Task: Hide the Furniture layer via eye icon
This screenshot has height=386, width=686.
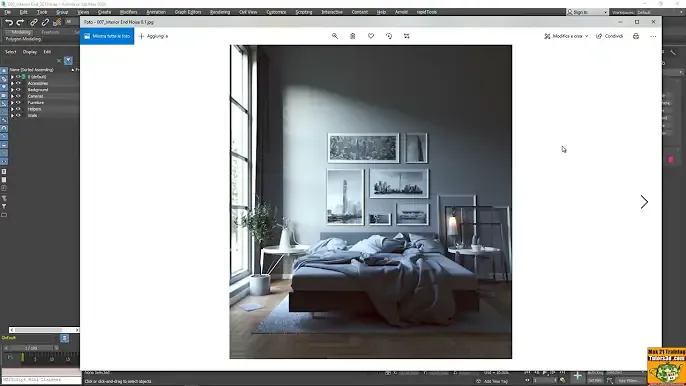Action: (x=18, y=102)
